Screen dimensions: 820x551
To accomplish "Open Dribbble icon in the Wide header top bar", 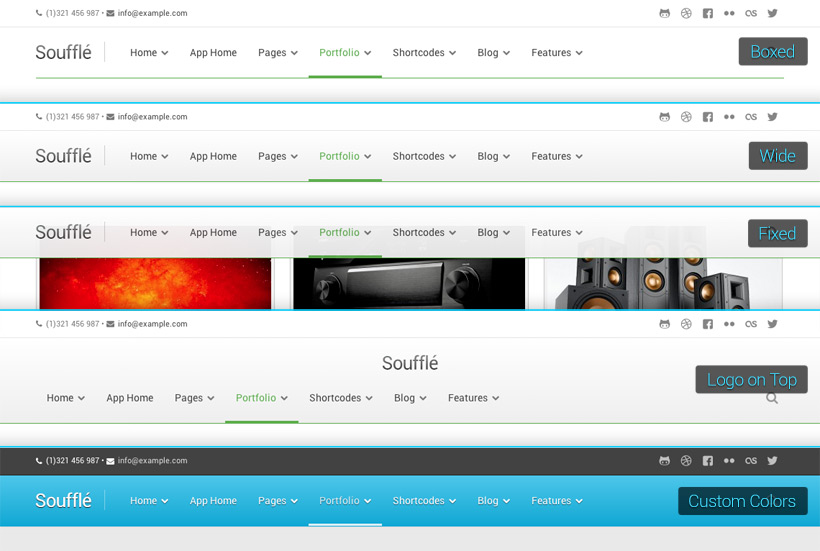I will coord(686,117).
